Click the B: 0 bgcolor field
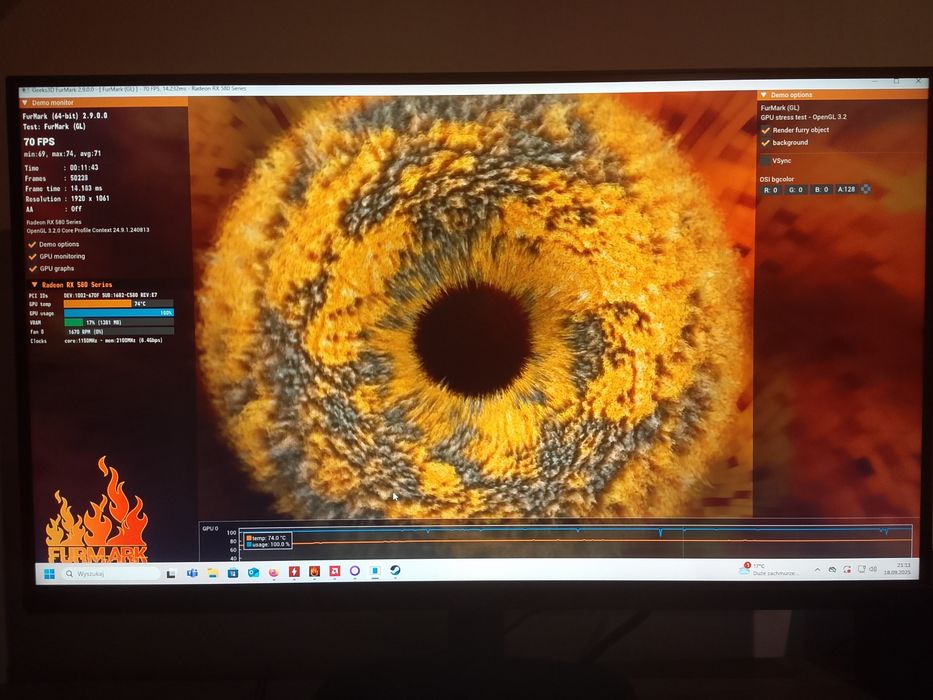Image resolution: width=933 pixels, height=700 pixels. click(x=821, y=189)
